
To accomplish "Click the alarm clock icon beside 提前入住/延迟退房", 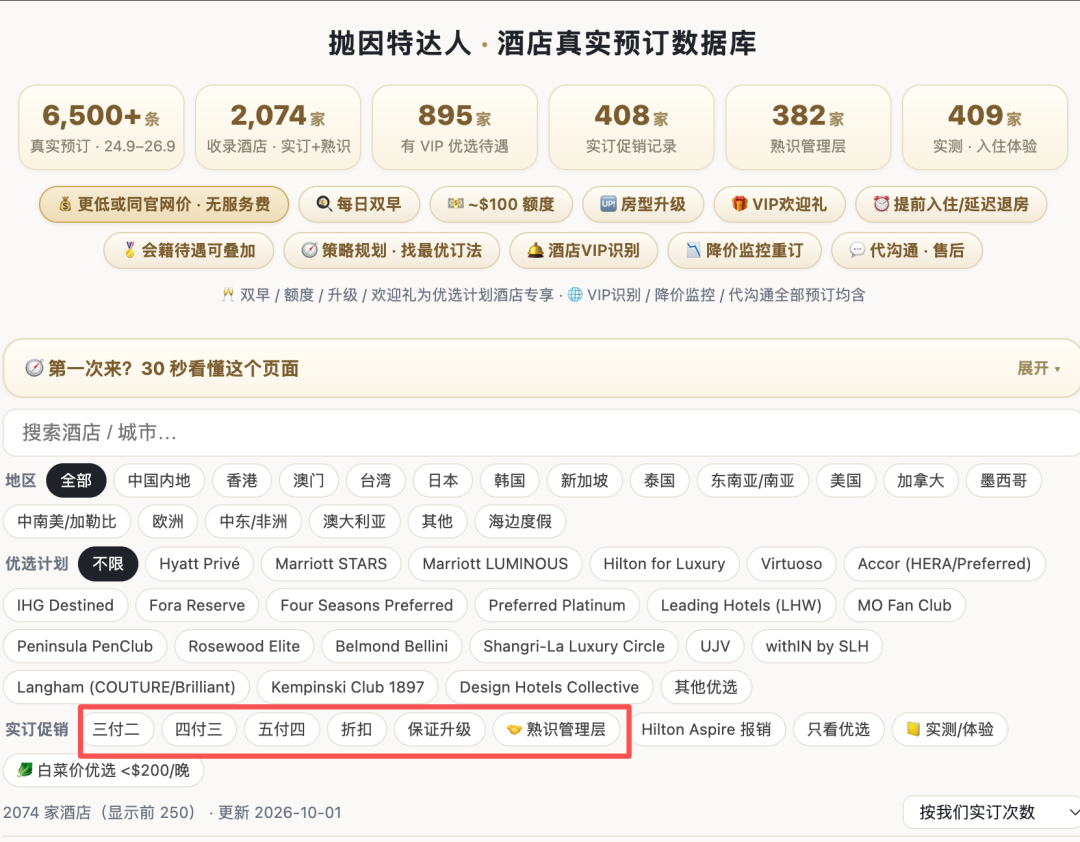I will (x=881, y=203).
